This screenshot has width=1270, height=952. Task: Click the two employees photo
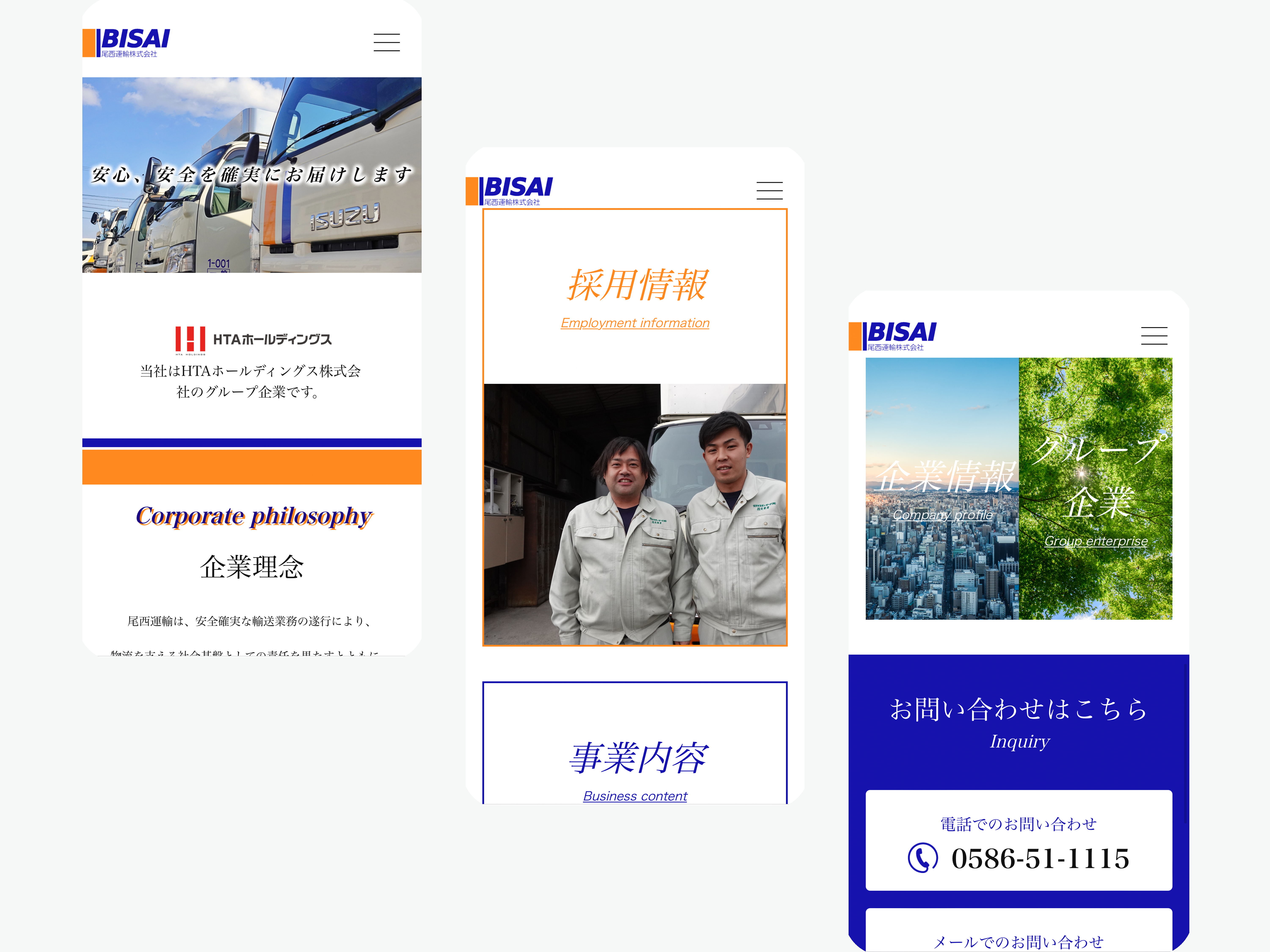tap(635, 514)
